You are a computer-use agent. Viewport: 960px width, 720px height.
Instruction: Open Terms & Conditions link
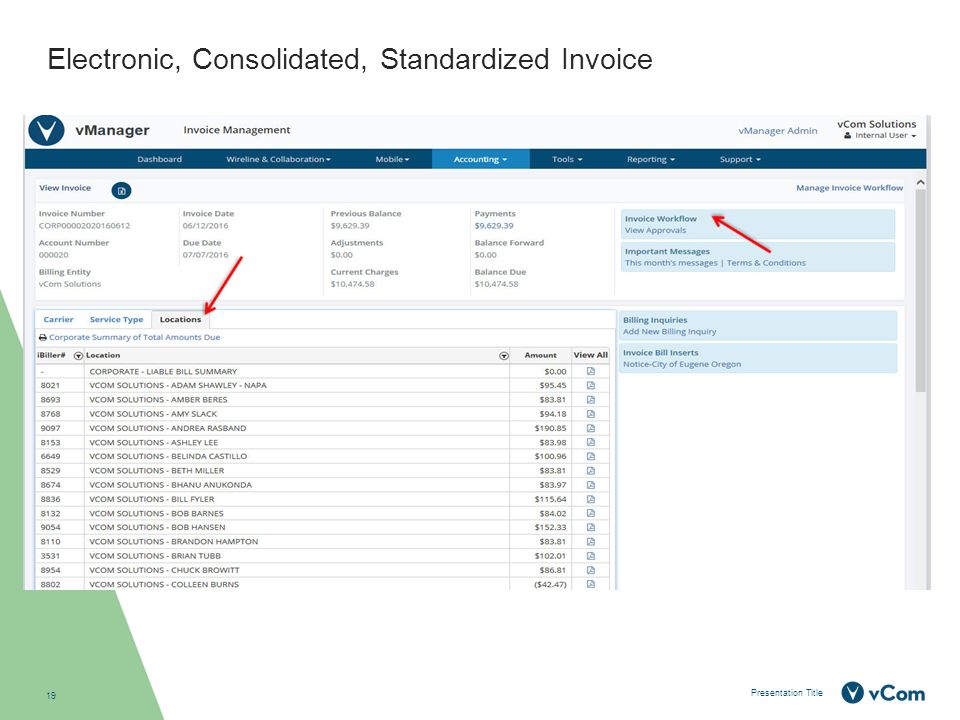[x=766, y=263]
